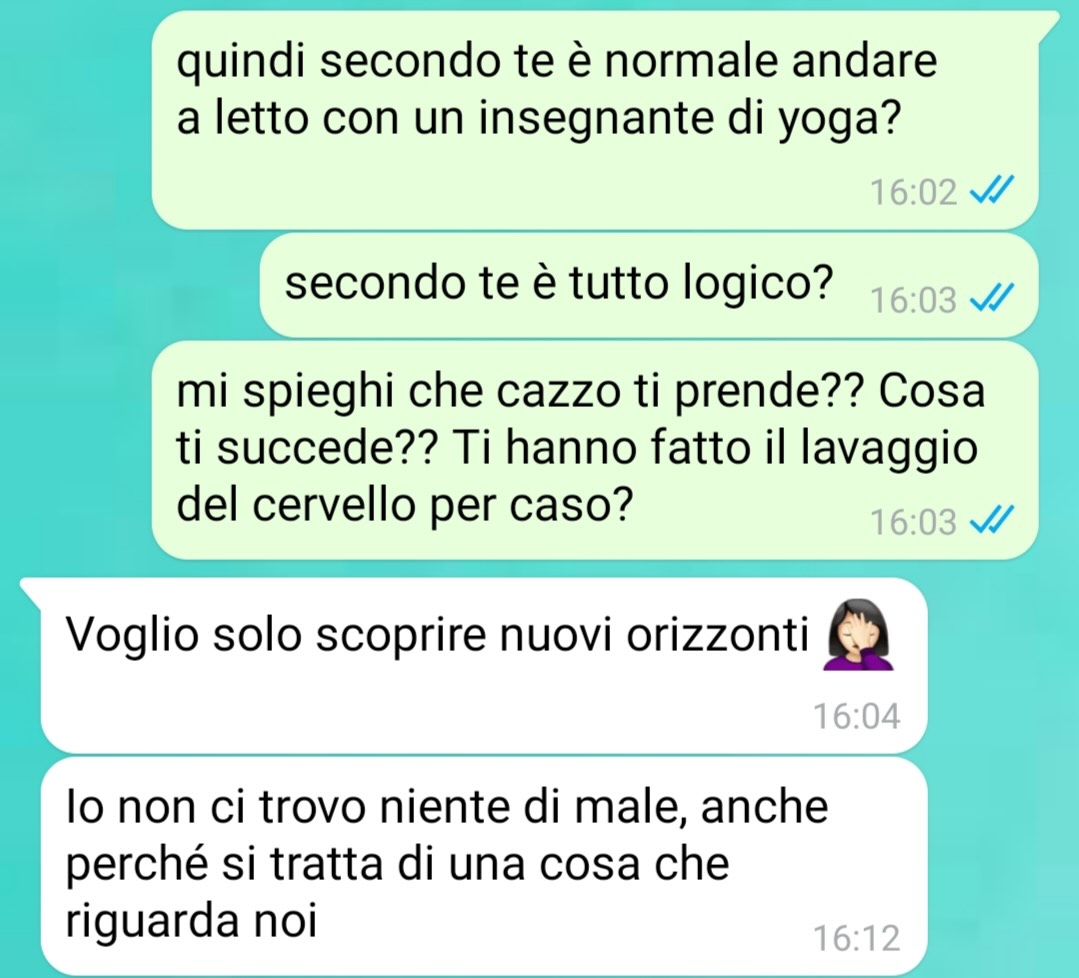
Task: Tap the words 'lavaggio' in the sent message
Action: (889, 450)
